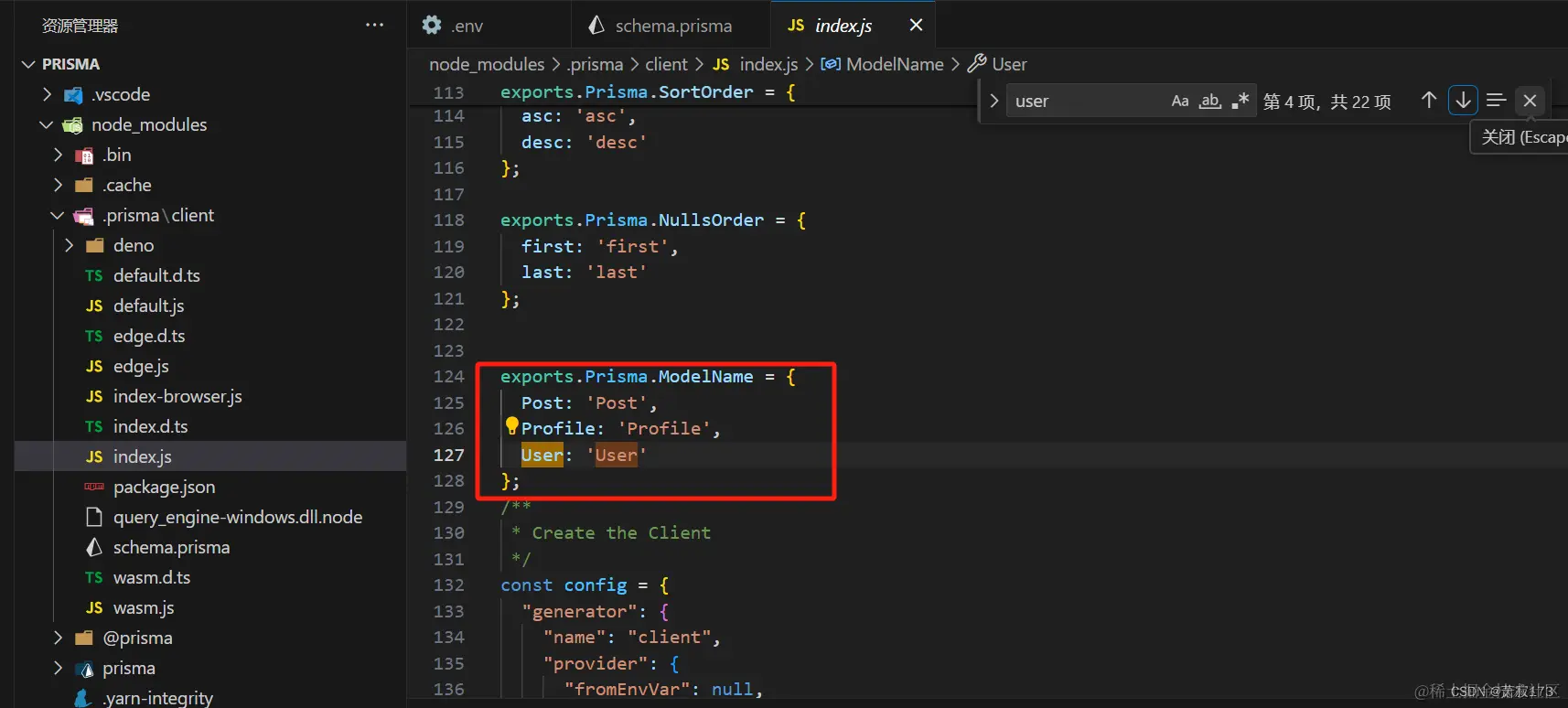1568x708 pixels.
Task: Switch to the .env tab
Action: point(489,26)
